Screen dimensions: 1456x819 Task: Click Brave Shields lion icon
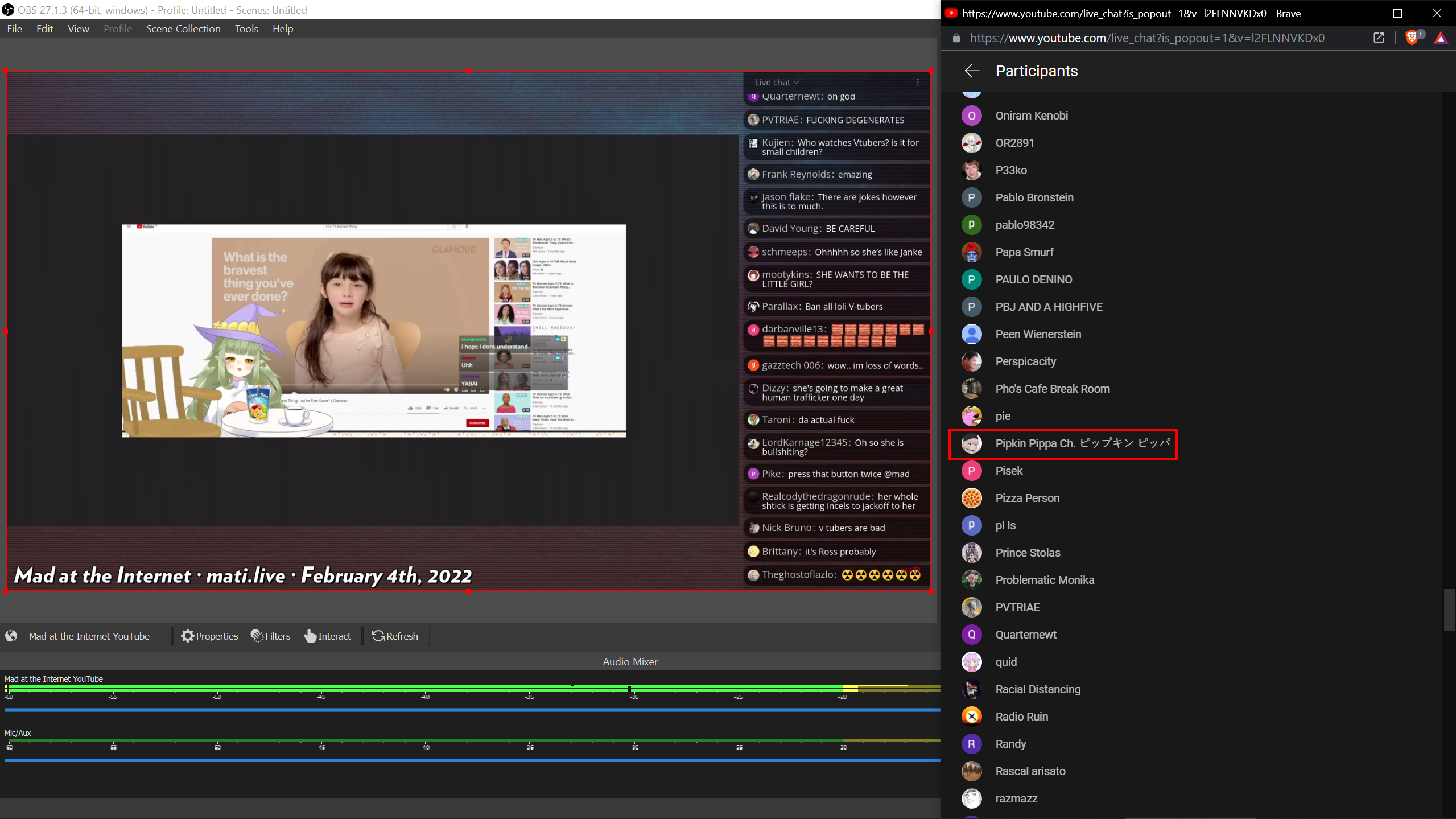pos(1412,38)
